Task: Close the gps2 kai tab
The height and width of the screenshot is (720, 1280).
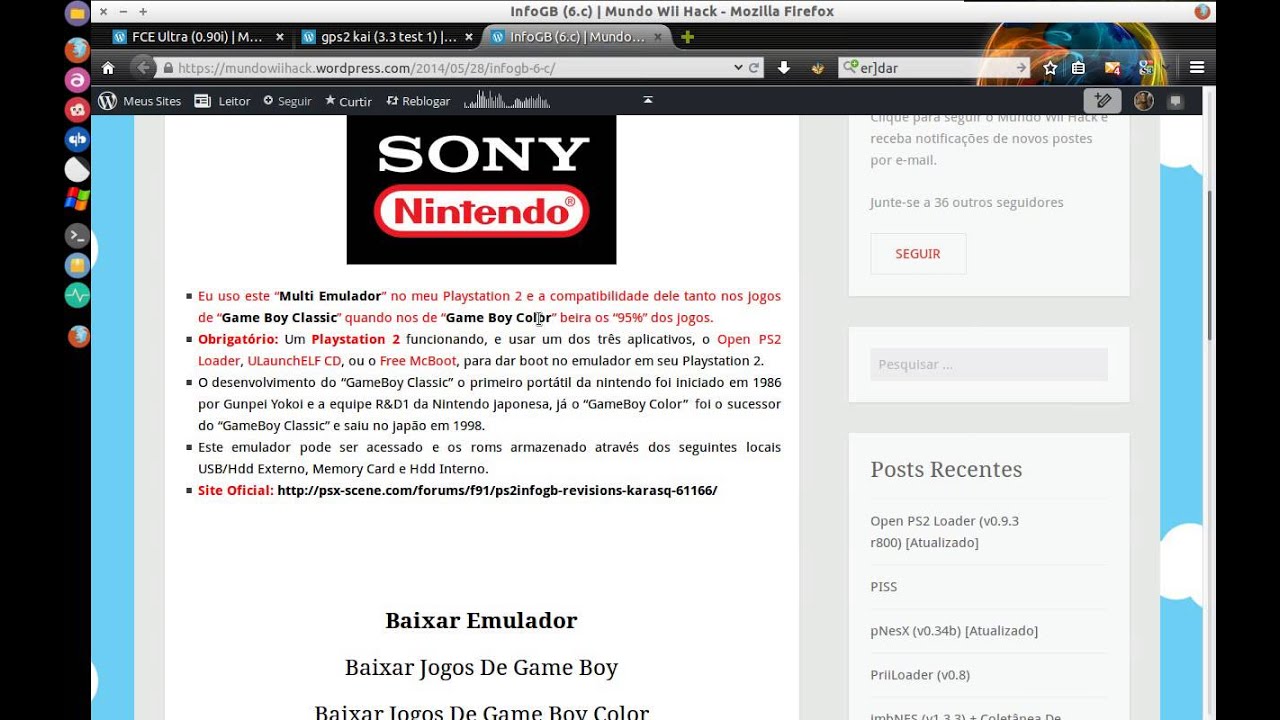Action: tap(468, 37)
